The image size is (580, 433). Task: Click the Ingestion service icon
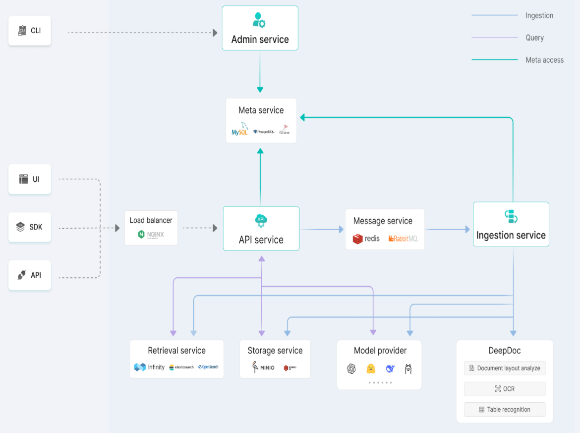[x=511, y=216]
